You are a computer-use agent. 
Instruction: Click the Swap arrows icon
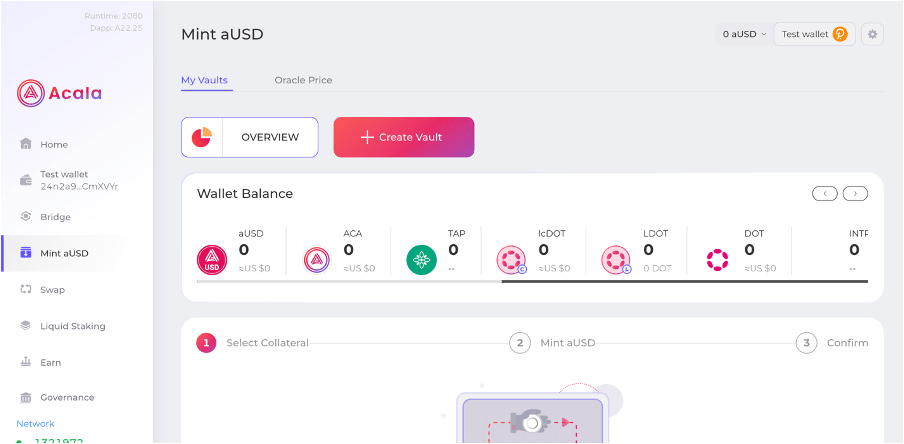25,289
